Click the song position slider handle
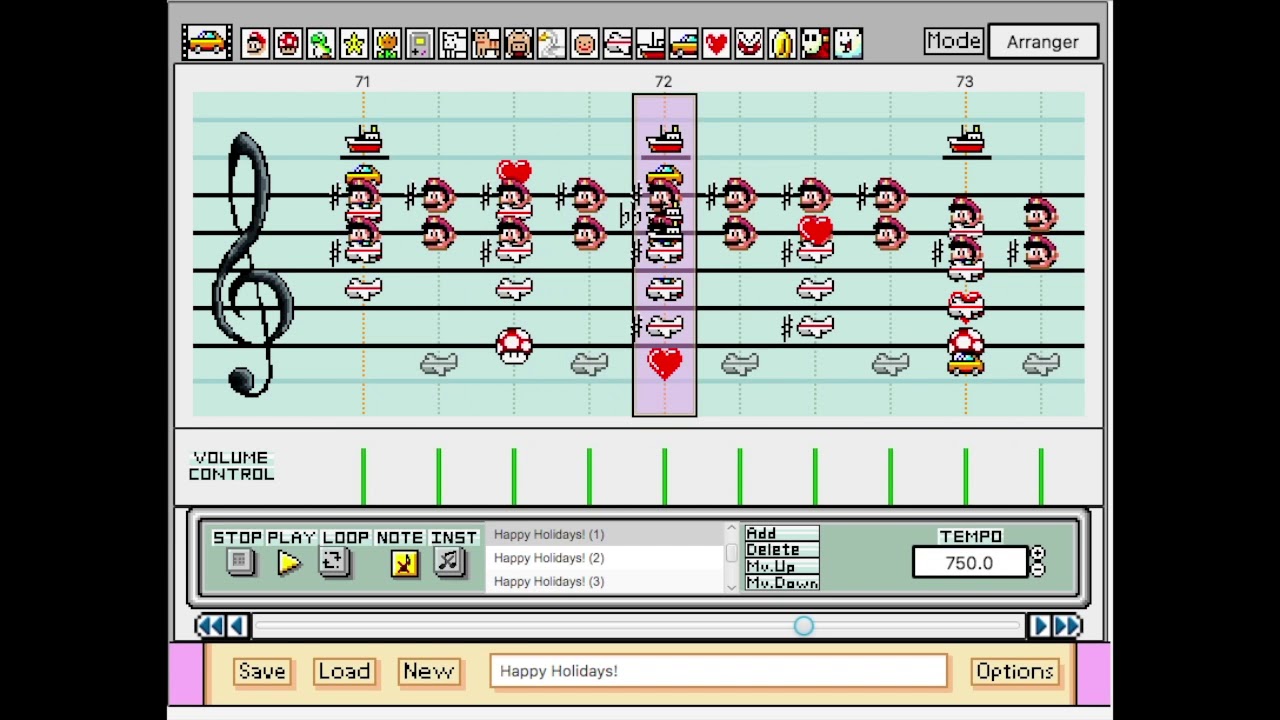The height and width of the screenshot is (720, 1280). [x=804, y=626]
